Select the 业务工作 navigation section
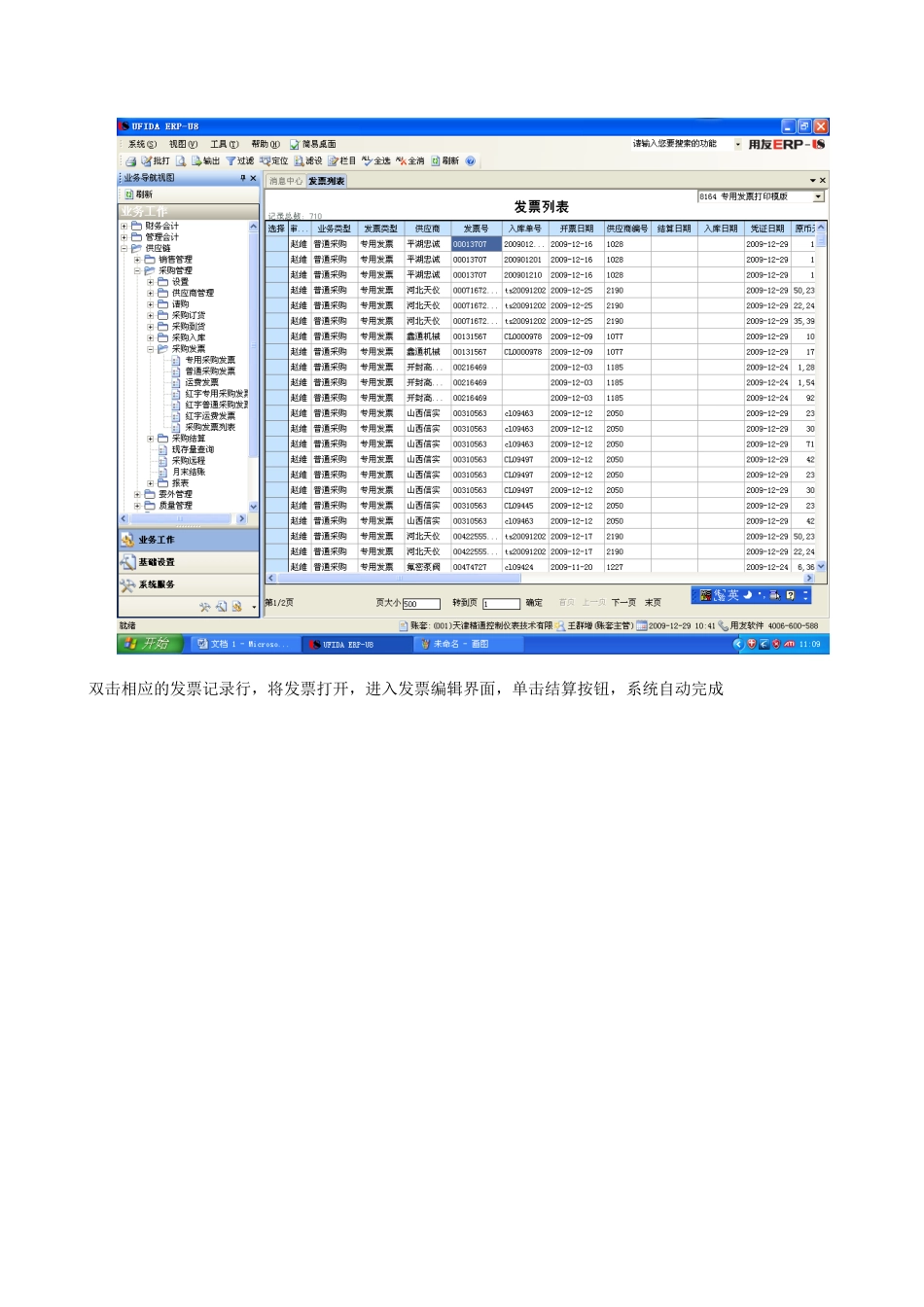This screenshot has height=1307, width=924. pos(189,540)
